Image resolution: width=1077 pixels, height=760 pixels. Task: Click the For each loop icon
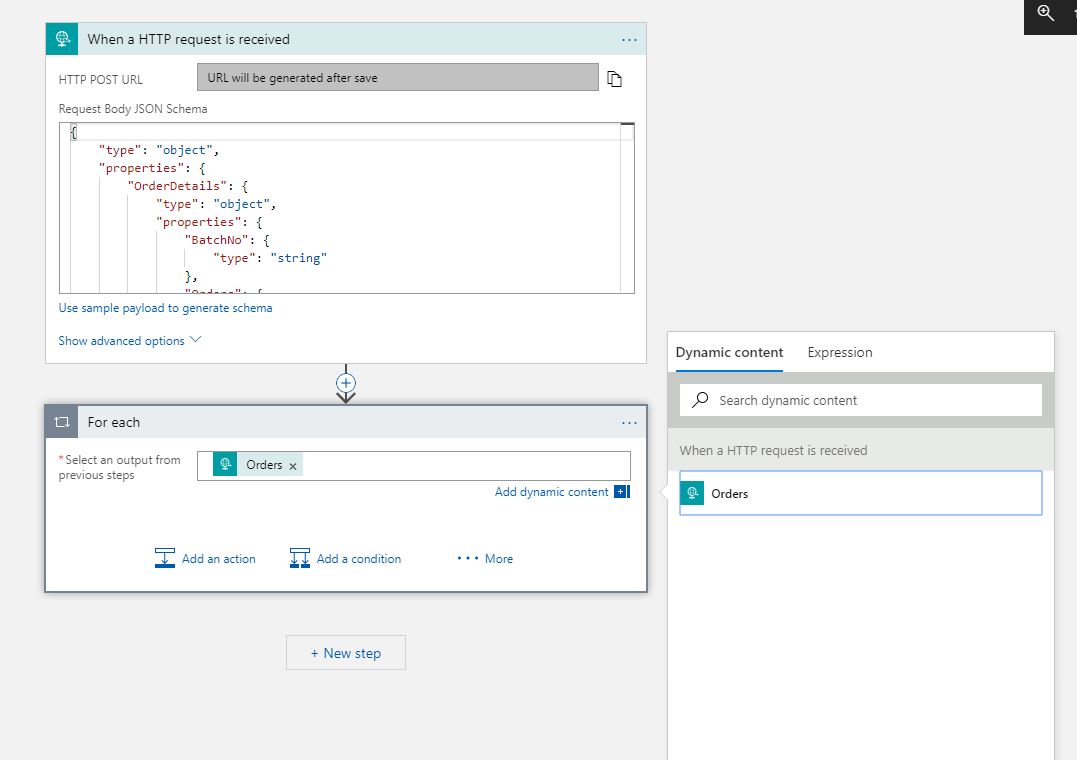point(62,422)
